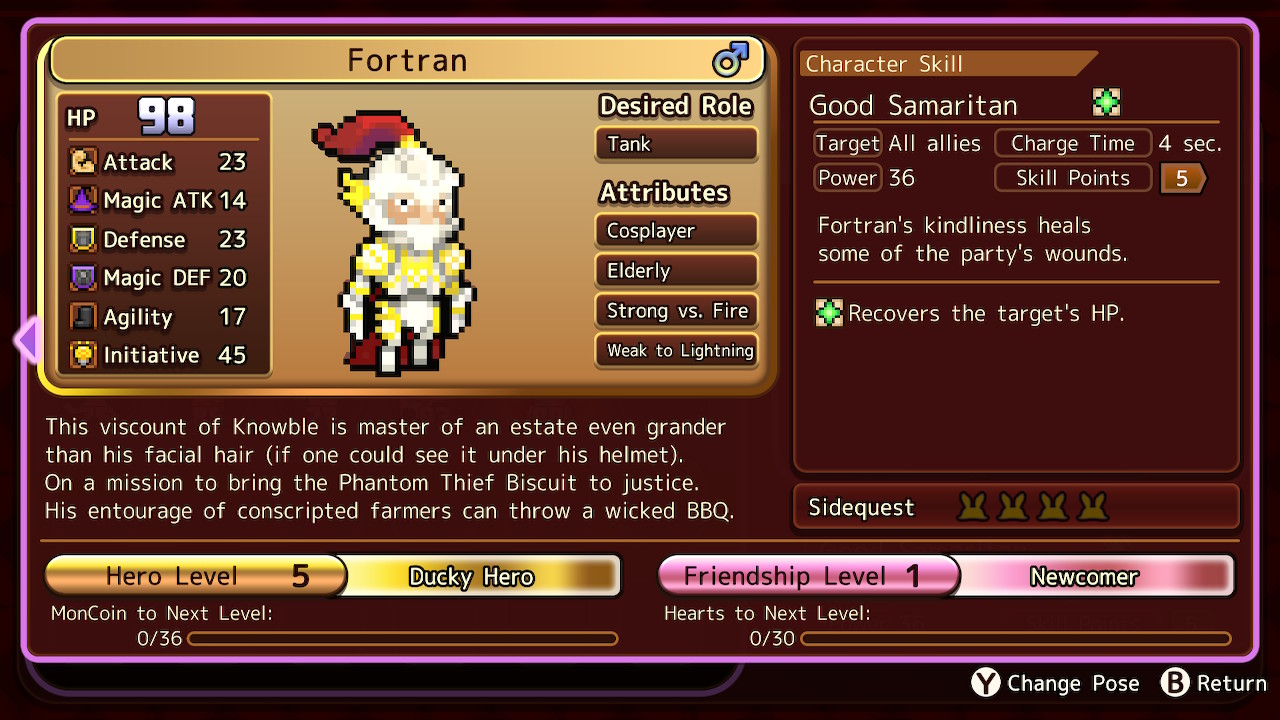1280x720 pixels.
Task: Click the Initiative lightbulb icon
Action: click(83, 355)
